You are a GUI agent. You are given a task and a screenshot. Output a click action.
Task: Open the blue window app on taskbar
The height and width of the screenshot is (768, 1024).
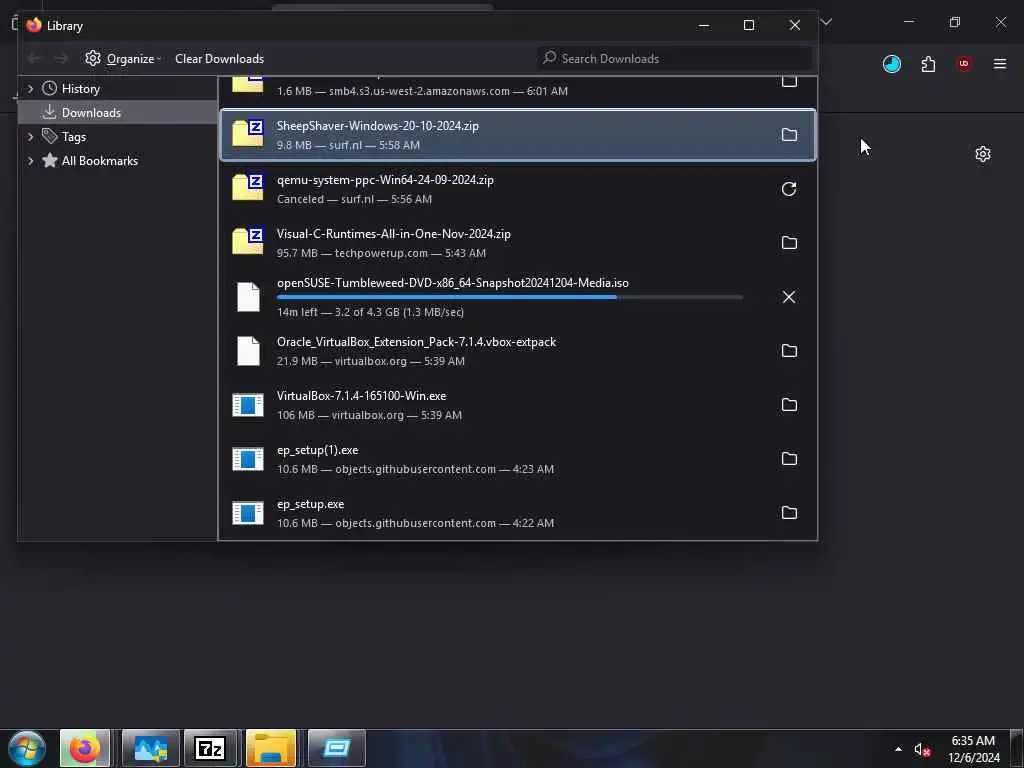pos(336,748)
